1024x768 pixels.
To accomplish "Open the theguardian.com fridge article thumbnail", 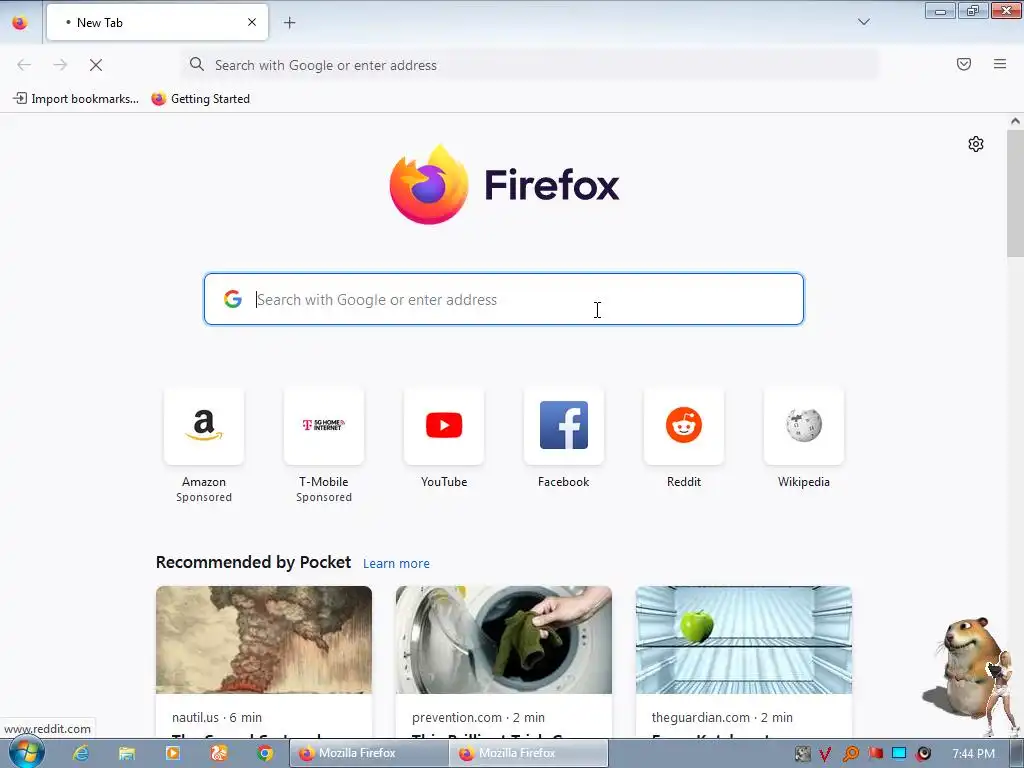I will [744, 640].
